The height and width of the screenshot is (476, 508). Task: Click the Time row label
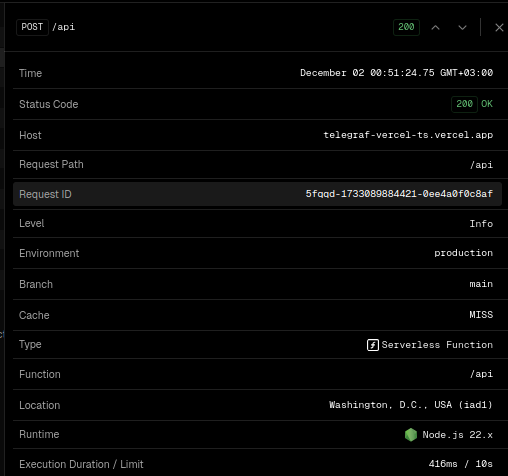pos(30,73)
